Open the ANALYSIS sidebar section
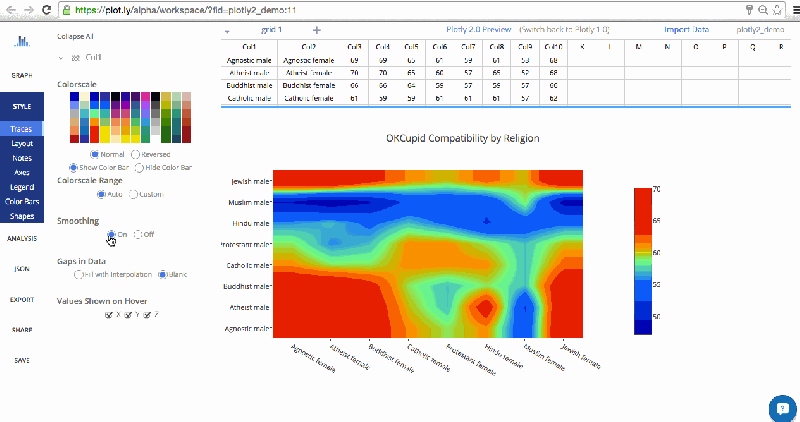The width and height of the screenshot is (800, 422). click(x=22, y=238)
